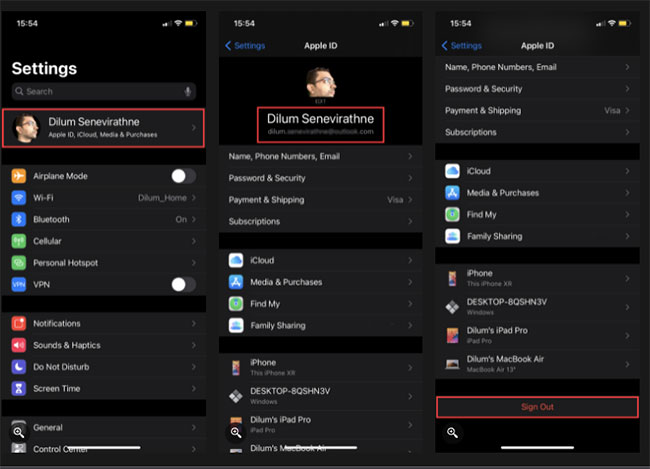Tap the Wi-Fi icon in Settings

(x=19, y=198)
